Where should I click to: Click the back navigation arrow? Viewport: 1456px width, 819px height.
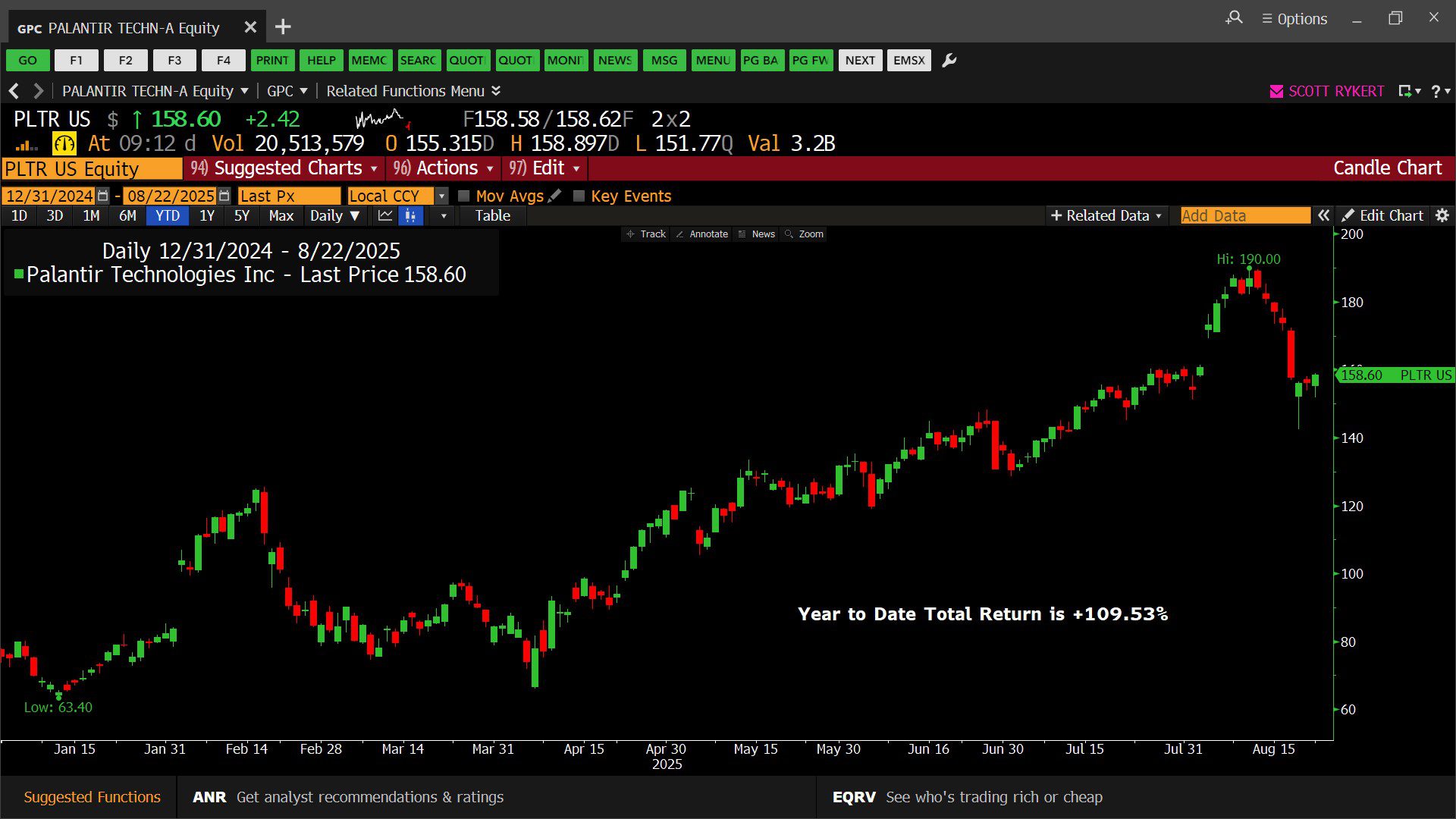[x=14, y=91]
